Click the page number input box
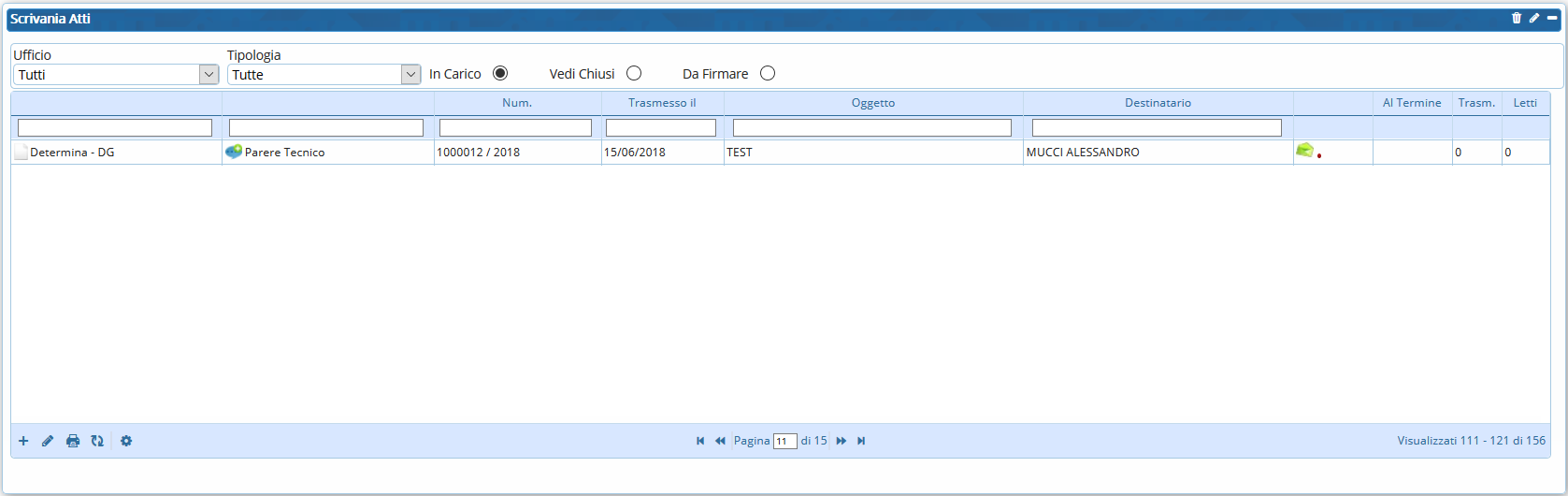The image size is (1568, 496). 784,442
